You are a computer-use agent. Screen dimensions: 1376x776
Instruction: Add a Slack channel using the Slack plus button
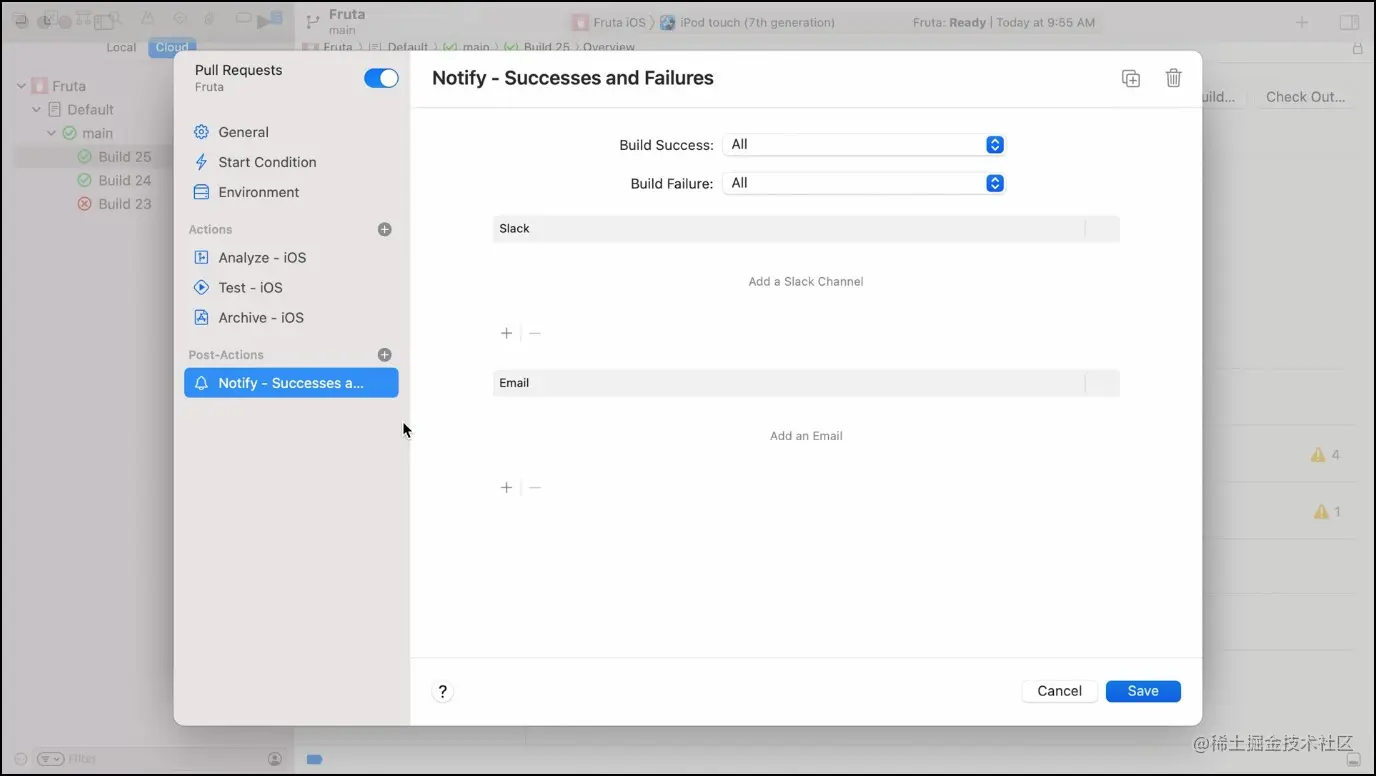tap(507, 333)
